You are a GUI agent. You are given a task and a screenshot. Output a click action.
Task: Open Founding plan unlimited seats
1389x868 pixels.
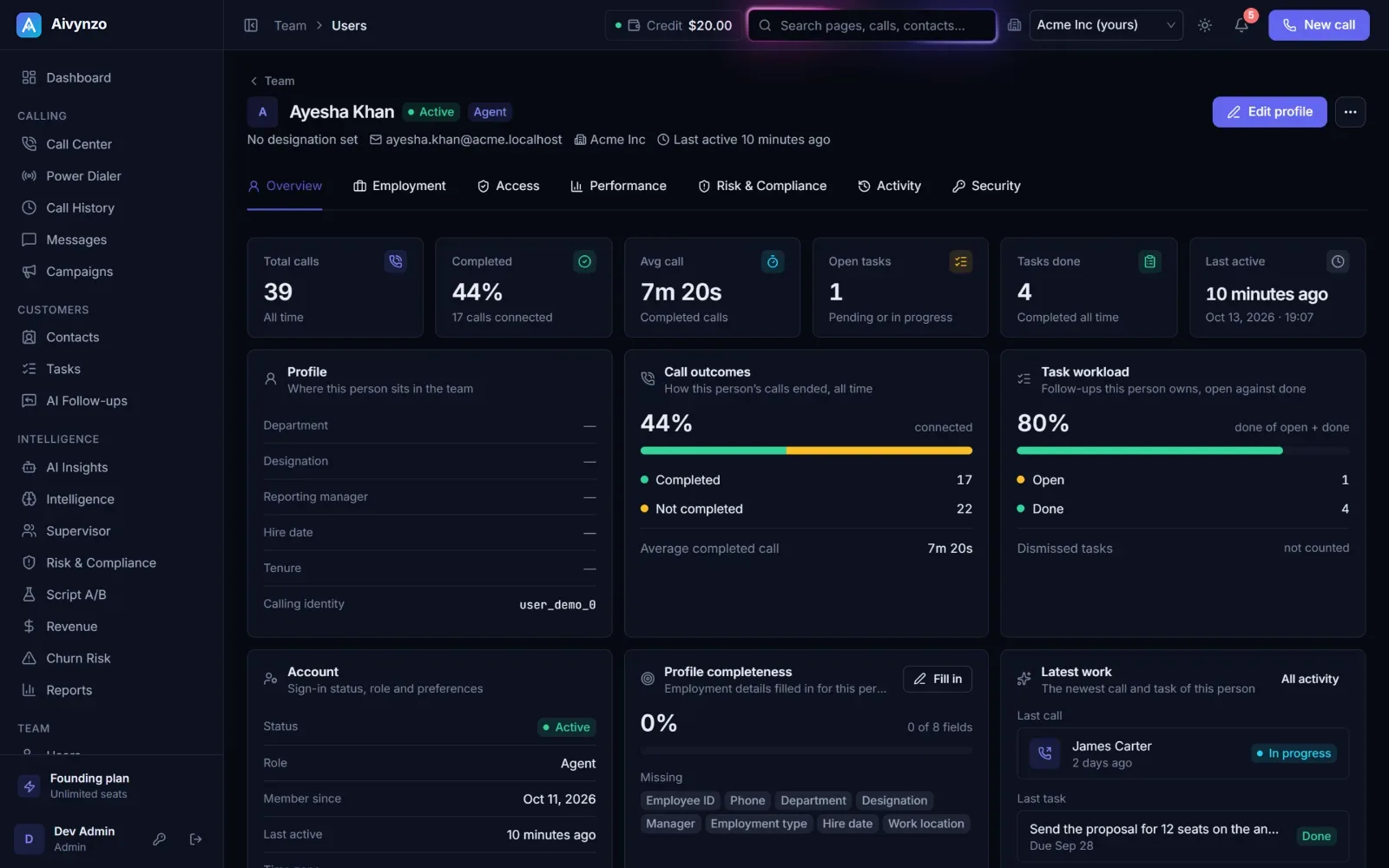(x=111, y=786)
